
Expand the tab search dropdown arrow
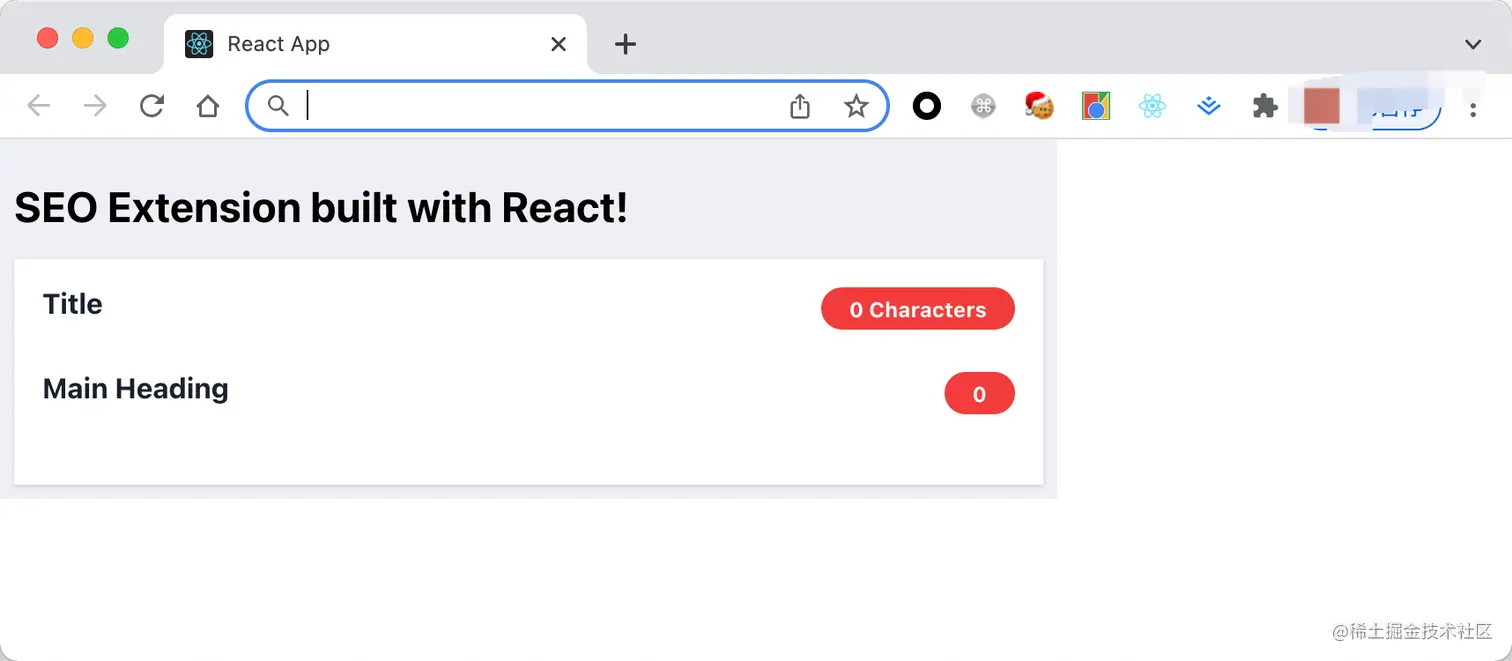tap(1473, 44)
